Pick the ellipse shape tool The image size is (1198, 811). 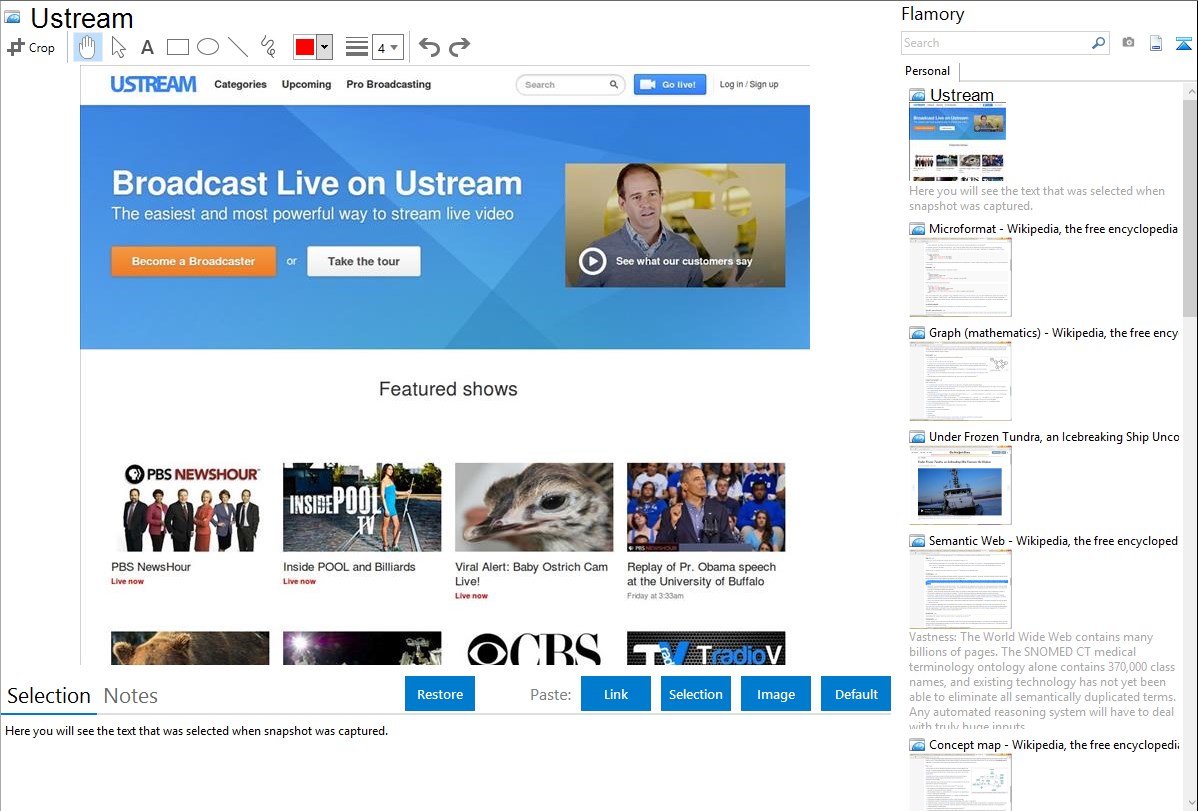pos(207,47)
